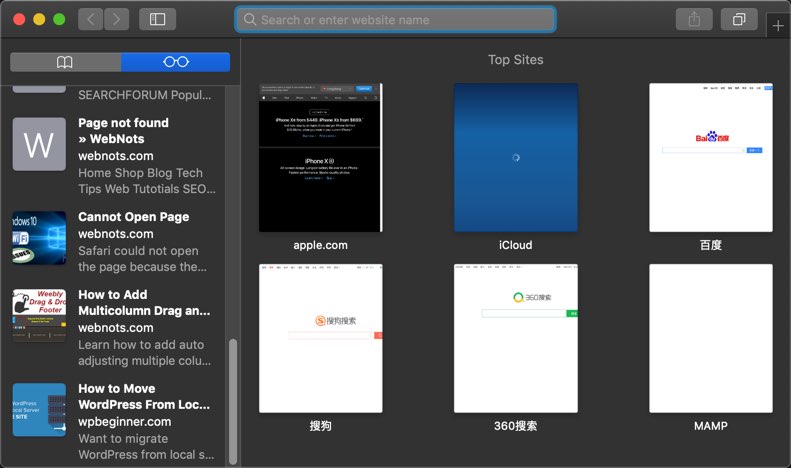Open the apple.com top site thumbnail
Screen dimensions: 791x468
[x=320, y=157]
